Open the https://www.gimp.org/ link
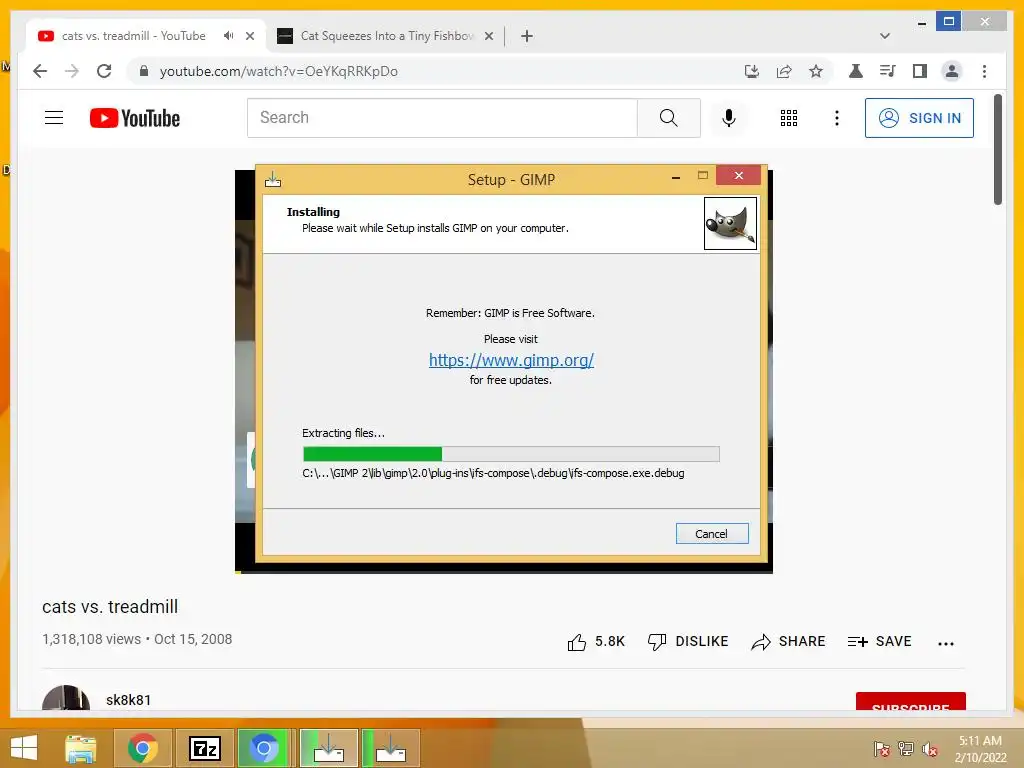This screenshot has height=768, width=1024. (511, 360)
